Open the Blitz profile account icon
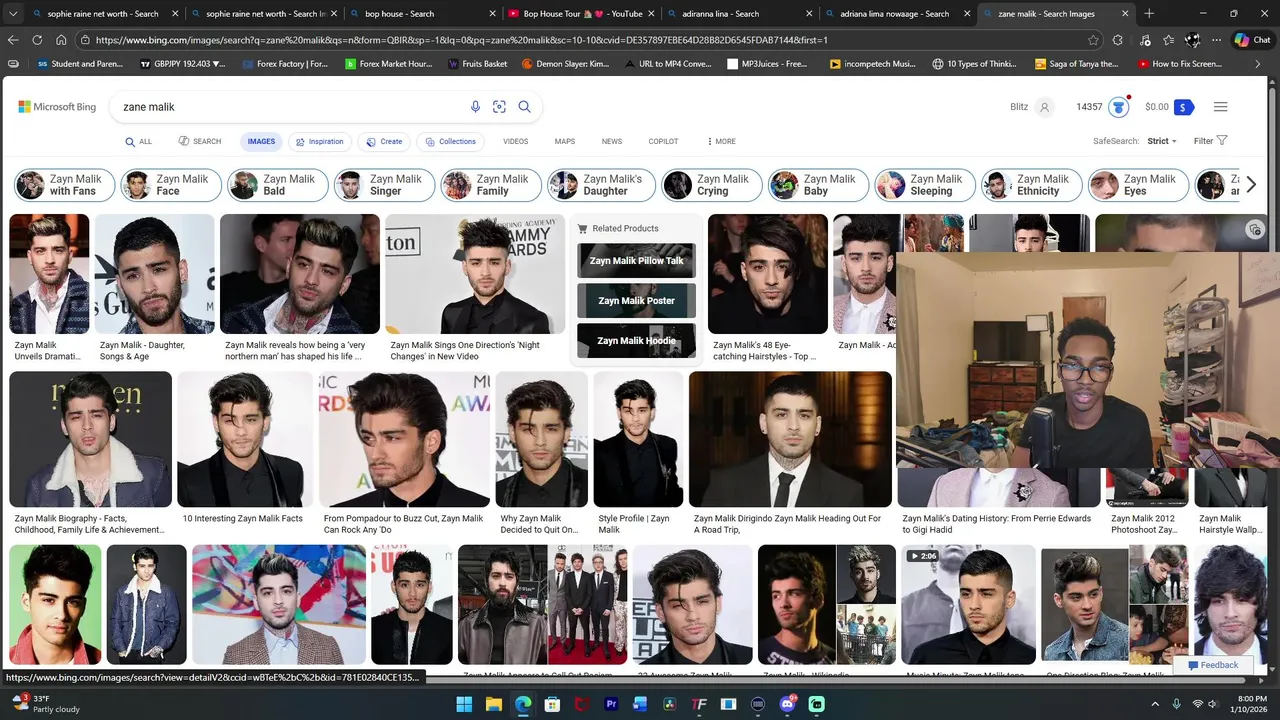 click(x=1044, y=107)
